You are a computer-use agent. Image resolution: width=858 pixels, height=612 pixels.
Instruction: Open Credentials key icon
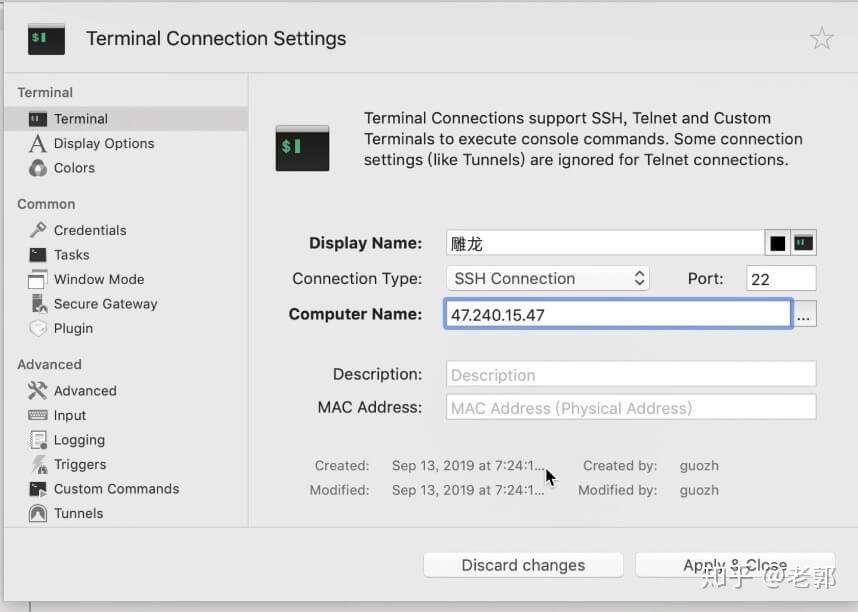[38, 230]
